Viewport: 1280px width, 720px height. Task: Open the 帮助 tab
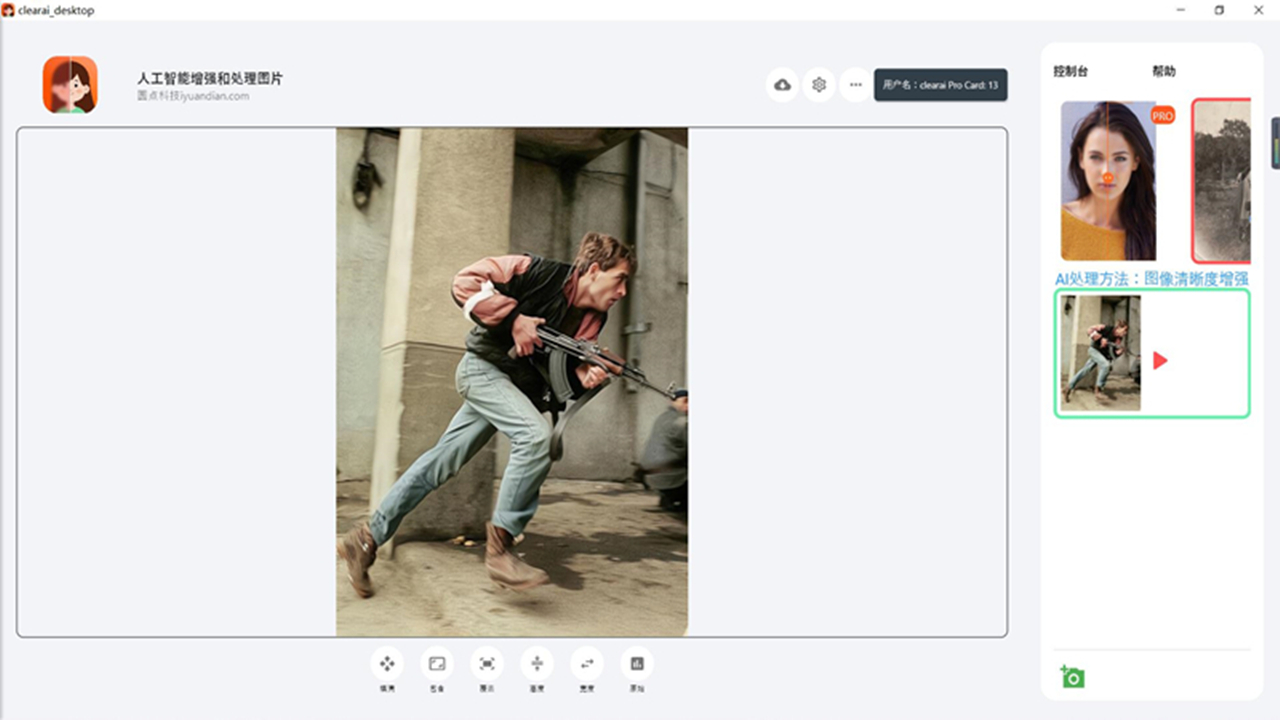coord(1163,72)
